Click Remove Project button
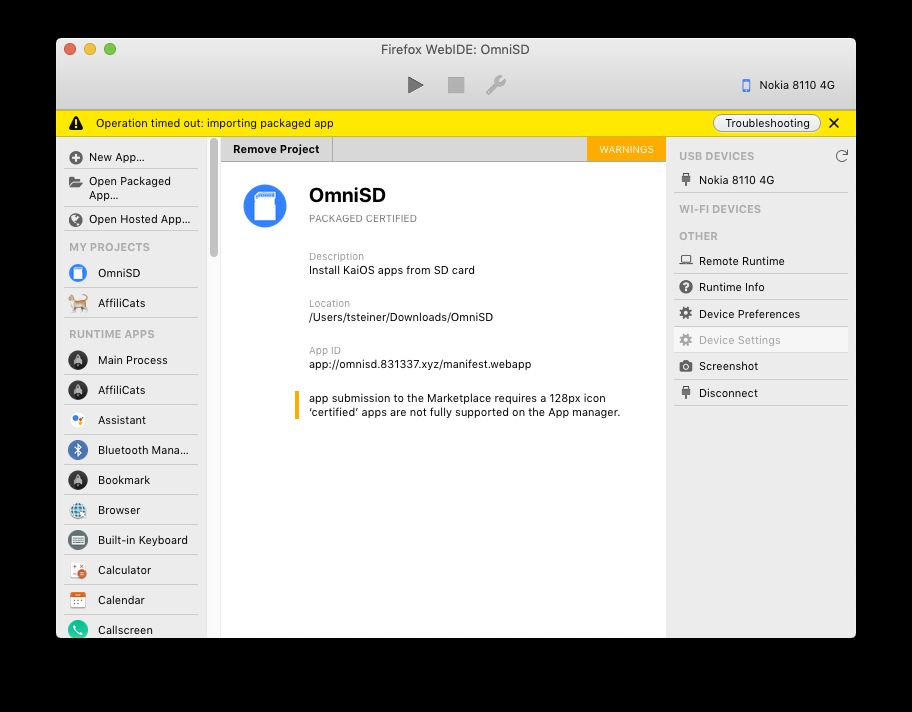Screen dimensions: 912x712 276,149
